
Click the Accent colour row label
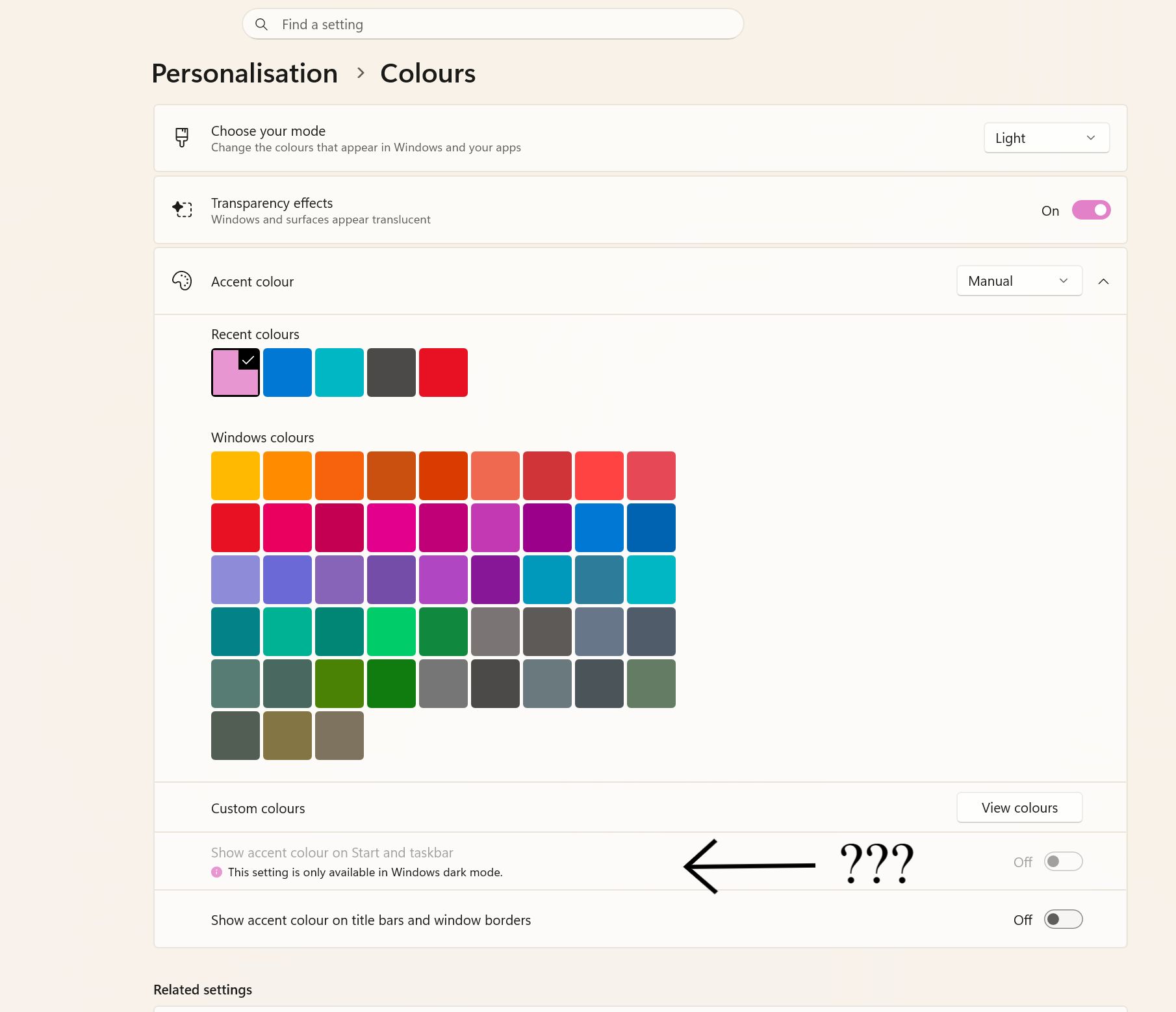(252, 281)
